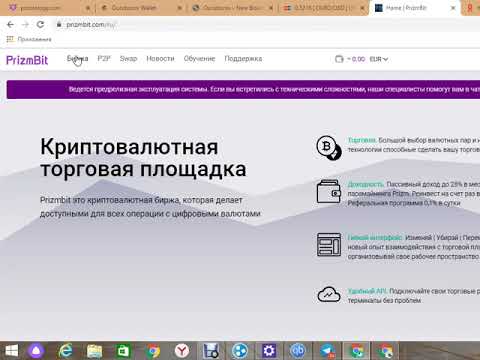Open Telegram from taskbar
The image size is (480, 360).
pos(328,351)
